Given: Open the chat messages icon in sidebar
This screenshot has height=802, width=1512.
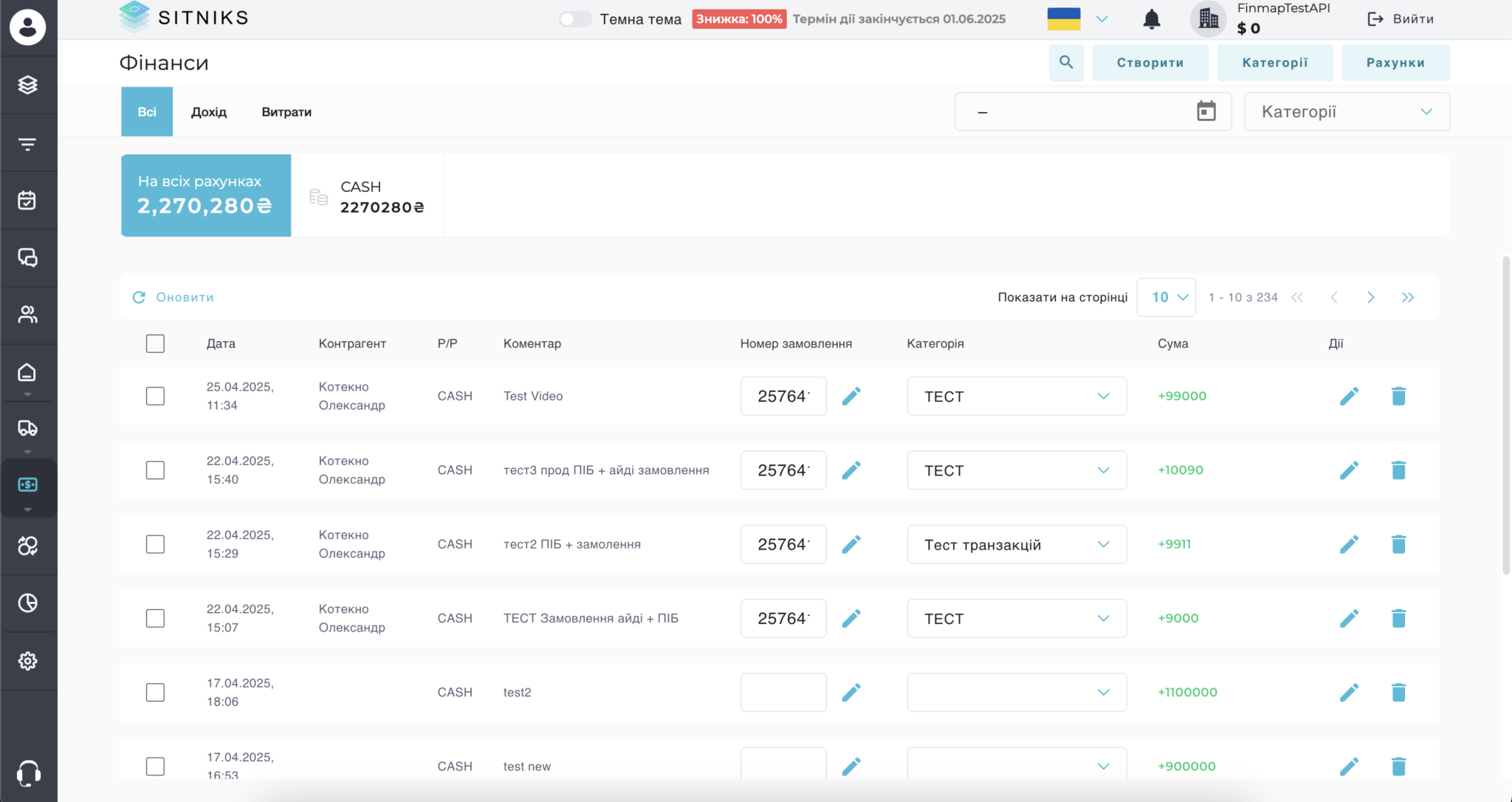Looking at the screenshot, I should [28, 257].
